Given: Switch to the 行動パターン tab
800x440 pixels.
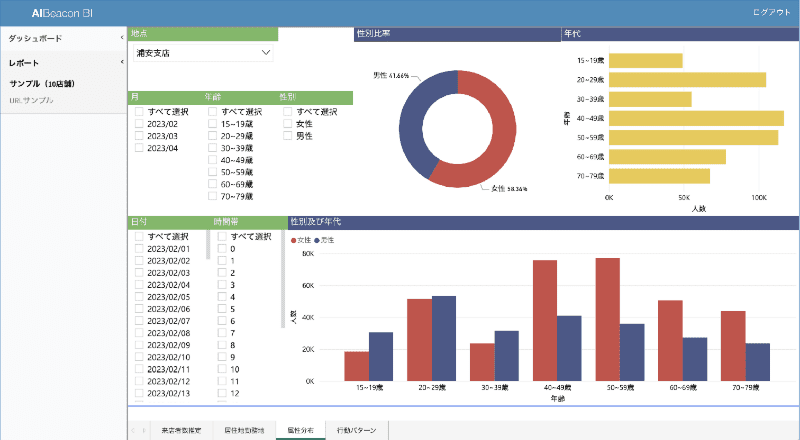Looking at the screenshot, I should pos(357,430).
